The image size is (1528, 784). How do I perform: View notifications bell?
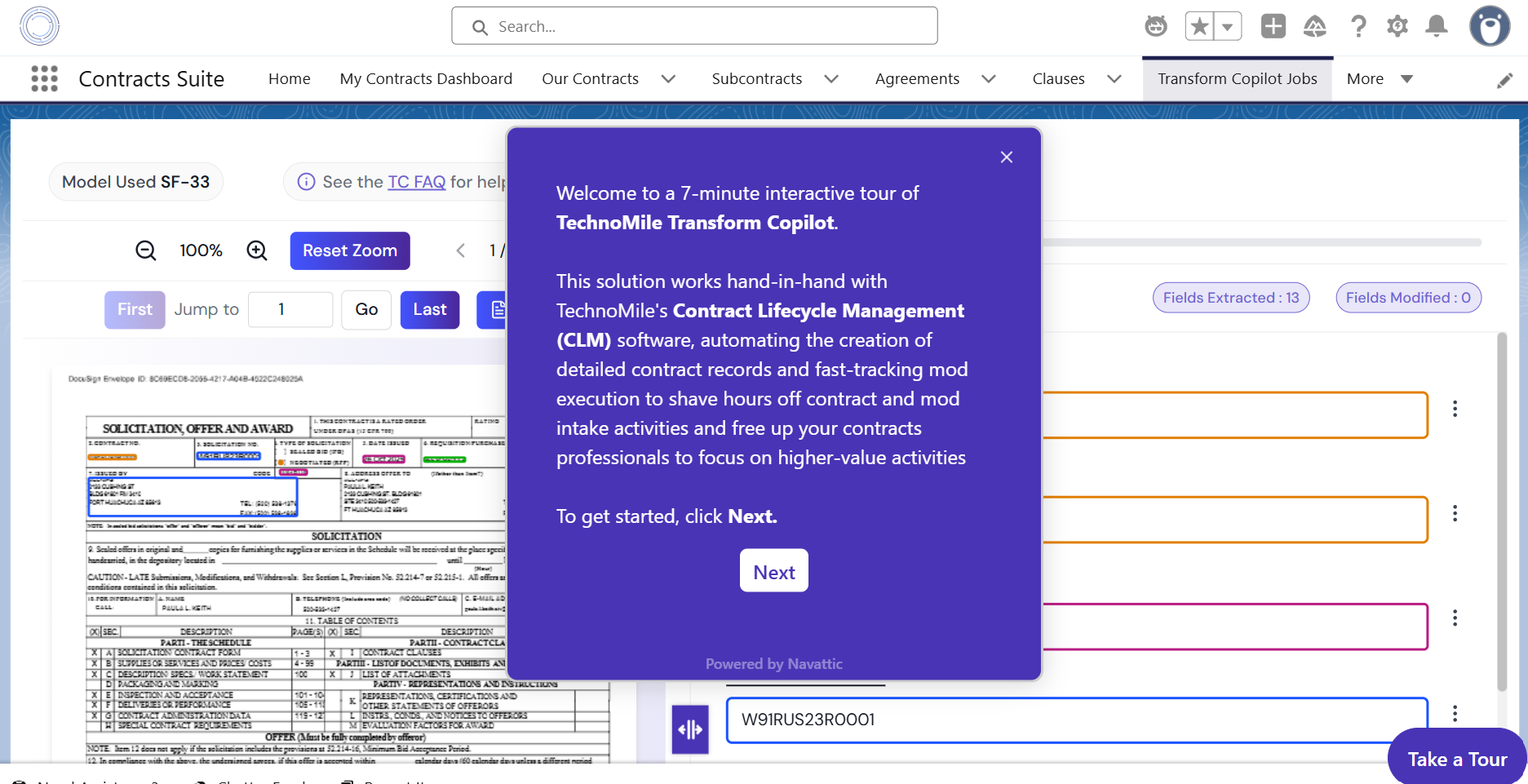tap(1437, 26)
